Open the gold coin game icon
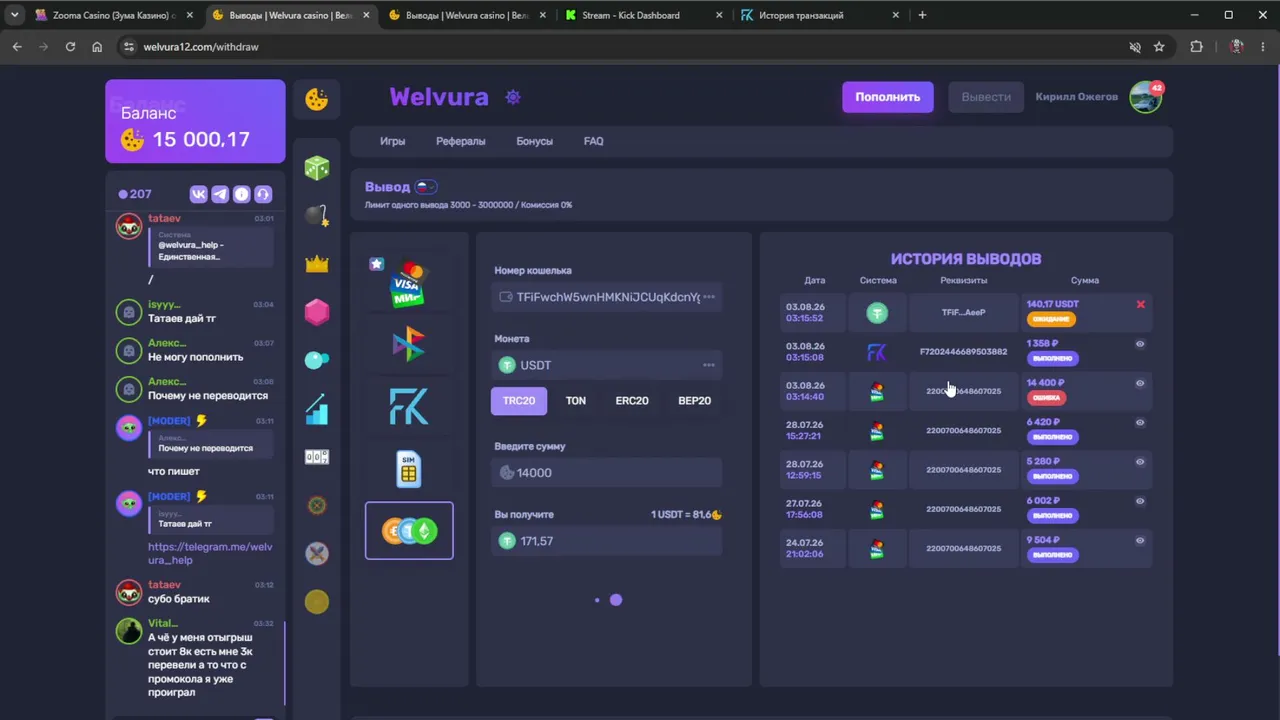Viewport: 1280px width, 720px height. pos(317,601)
